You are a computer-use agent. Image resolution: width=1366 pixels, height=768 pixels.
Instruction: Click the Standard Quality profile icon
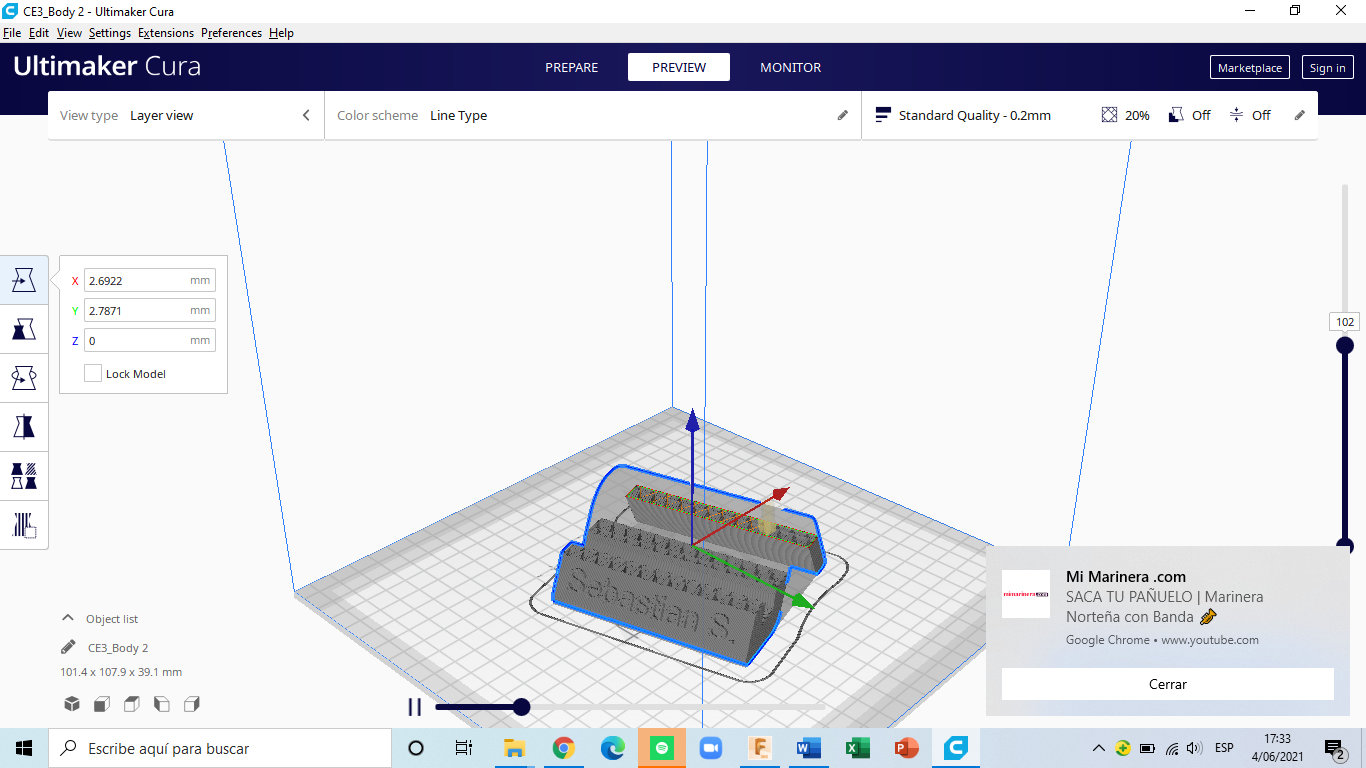pyautogui.click(x=883, y=115)
